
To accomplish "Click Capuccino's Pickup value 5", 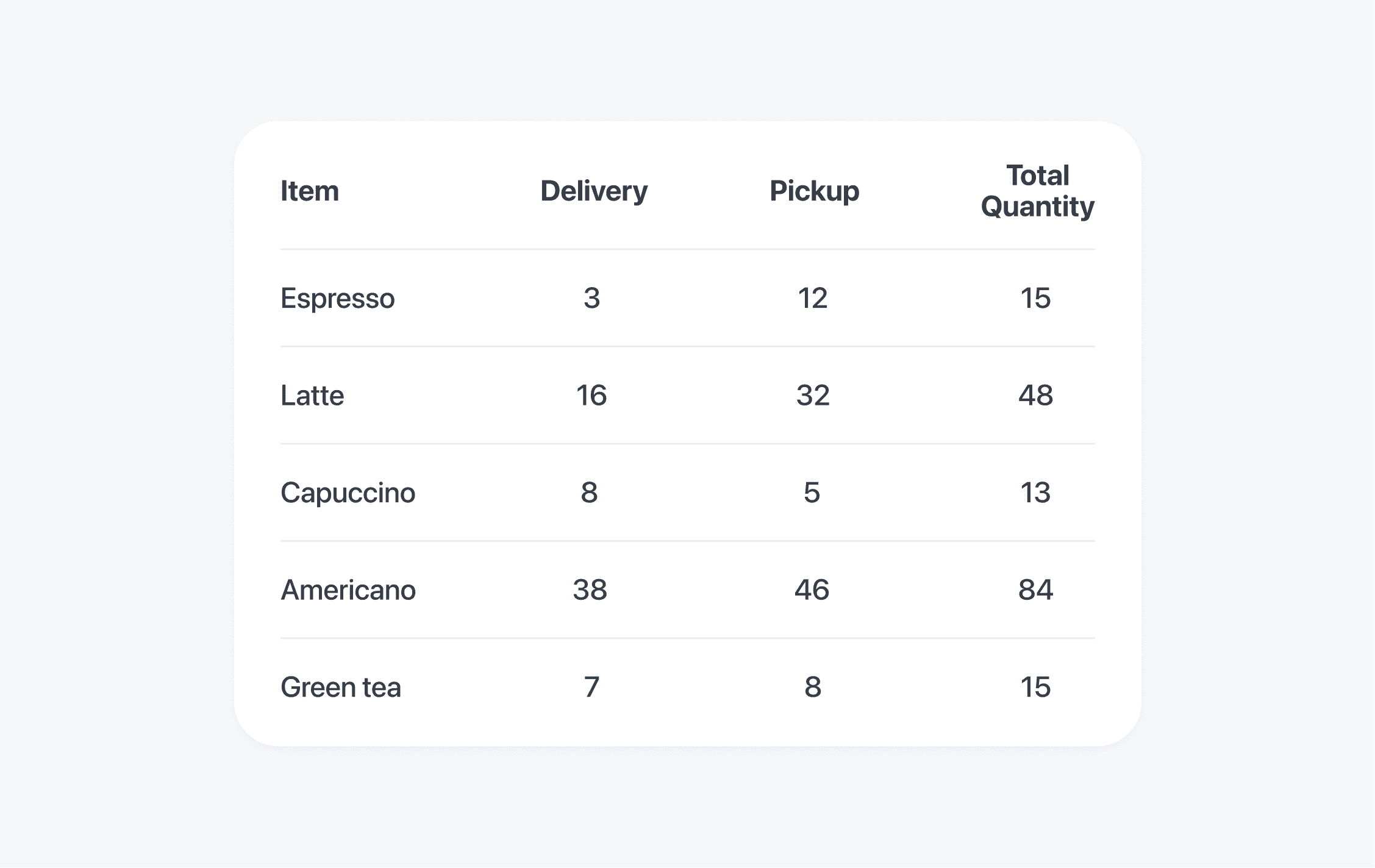I will (812, 493).
